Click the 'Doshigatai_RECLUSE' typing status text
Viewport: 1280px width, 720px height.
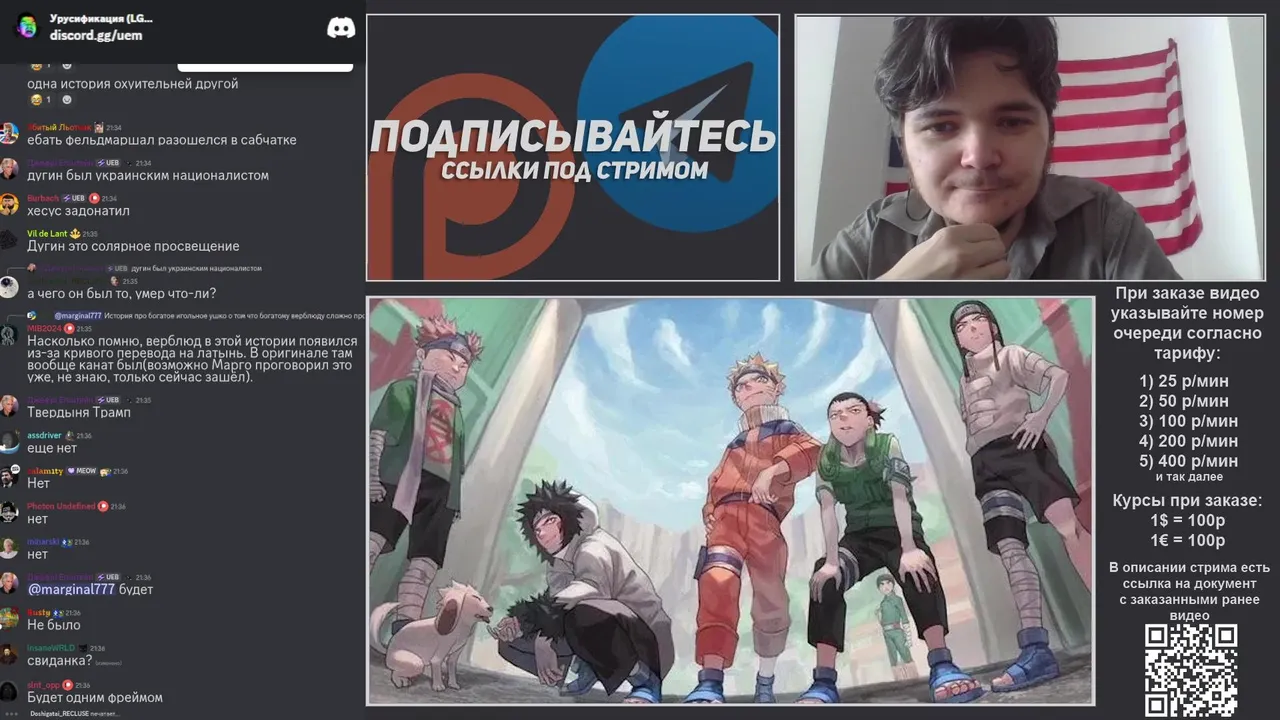tap(75, 714)
